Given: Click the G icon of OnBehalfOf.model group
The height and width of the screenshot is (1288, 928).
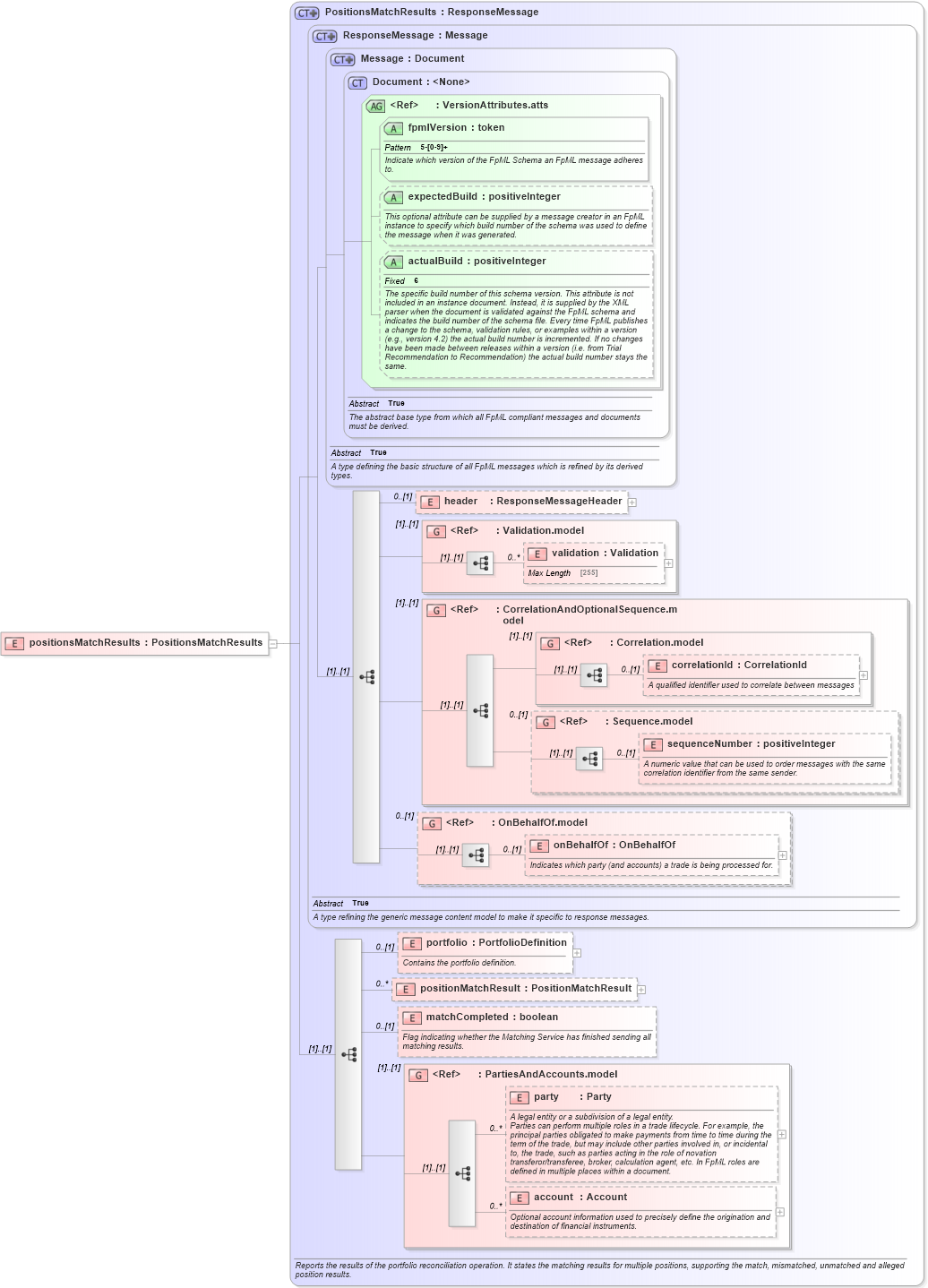Looking at the screenshot, I should click(432, 823).
